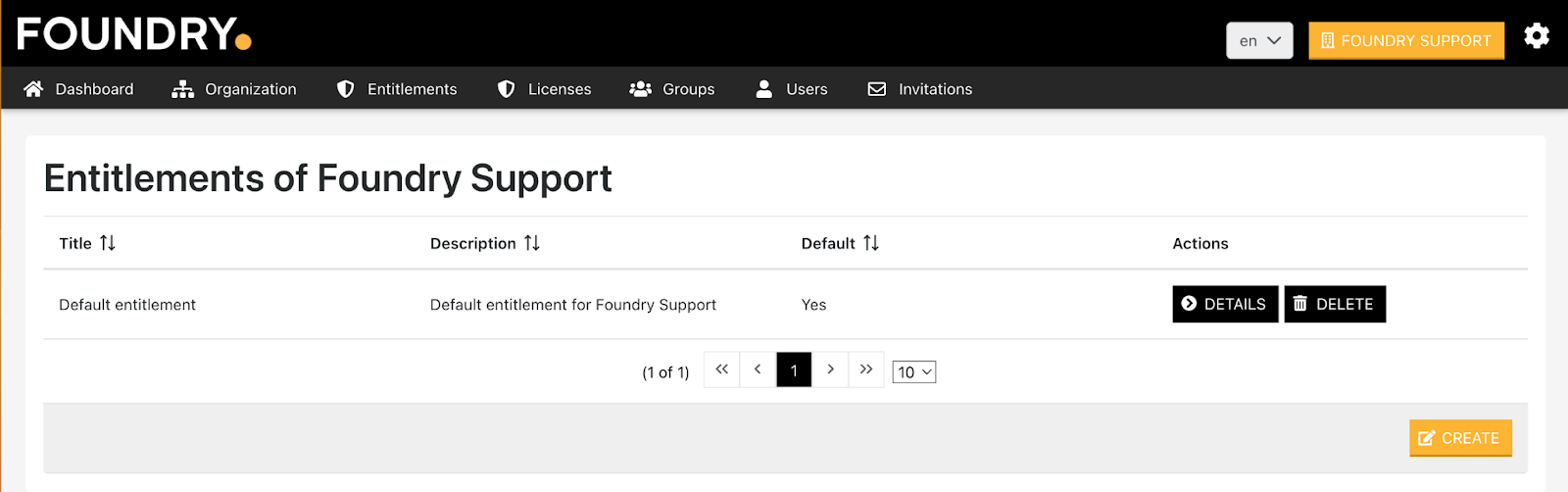The height and width of the screenshot is (492, 1568).
Task: Open the Entitlements menu item
Action: 397,89
